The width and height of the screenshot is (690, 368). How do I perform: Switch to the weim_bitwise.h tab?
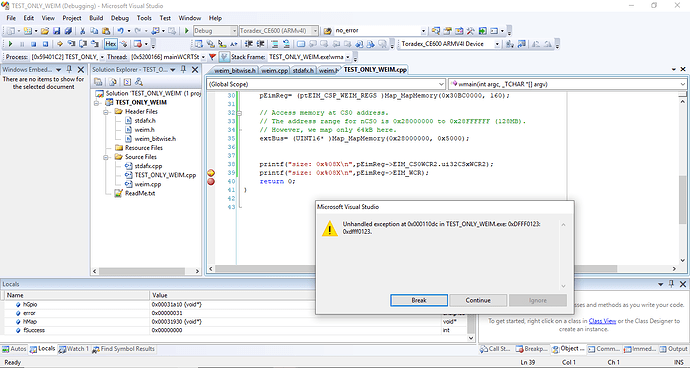(235, 70)
